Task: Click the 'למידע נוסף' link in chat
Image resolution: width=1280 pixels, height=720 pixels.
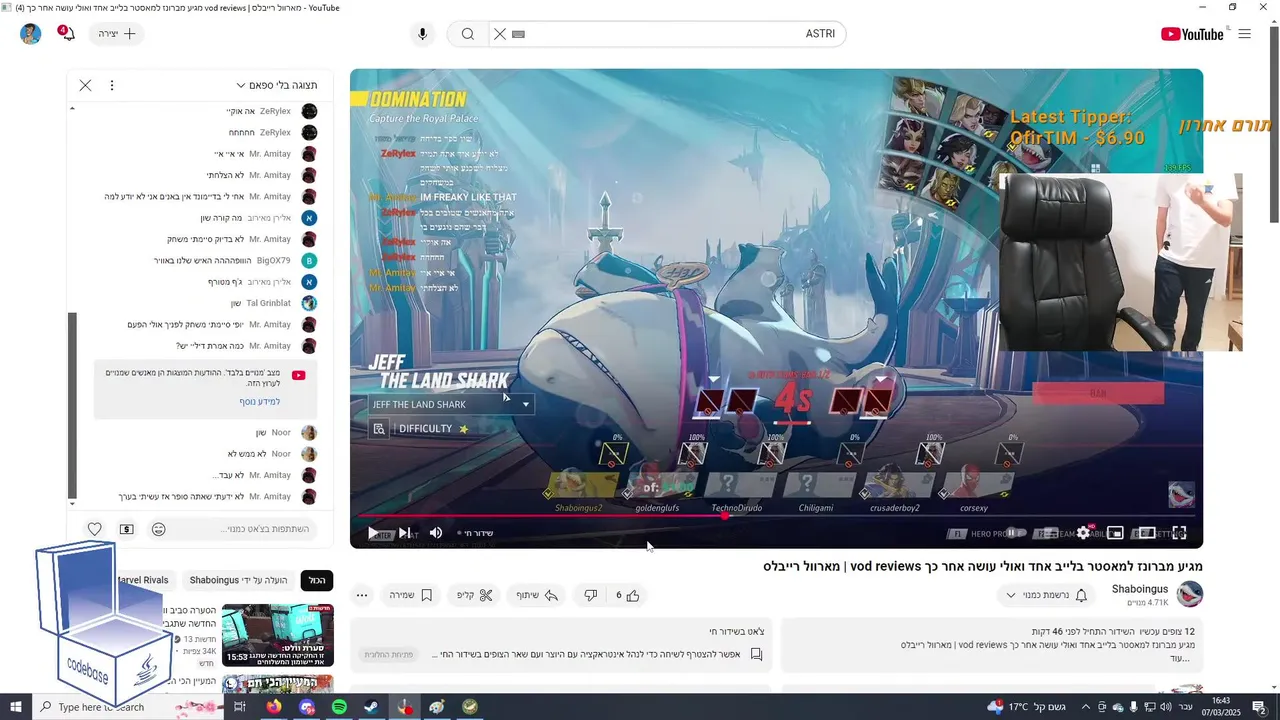Action: (x=260, y=401)
